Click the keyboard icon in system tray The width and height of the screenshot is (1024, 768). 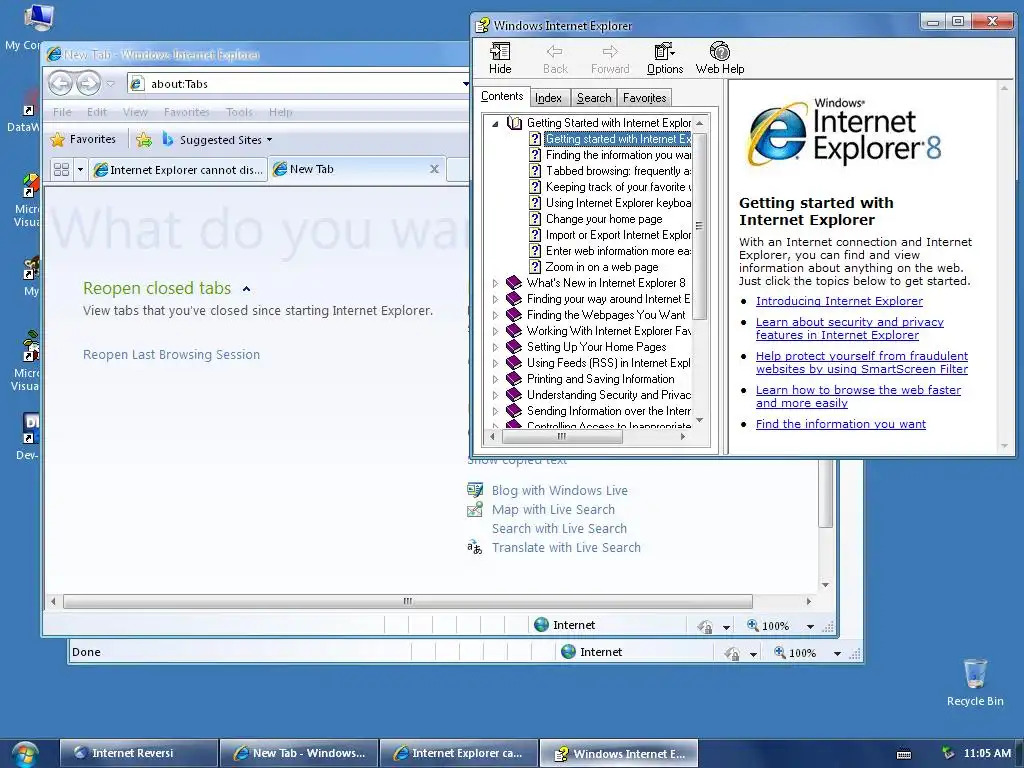(x=904, y=754)
